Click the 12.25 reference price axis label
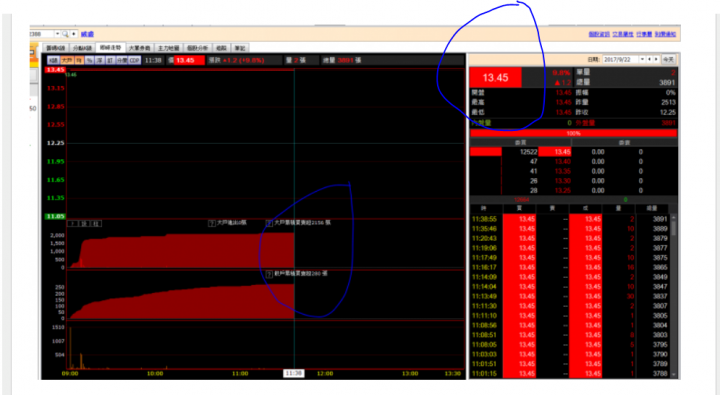This screenshot has width=720, height=395. tap(56, 143)
